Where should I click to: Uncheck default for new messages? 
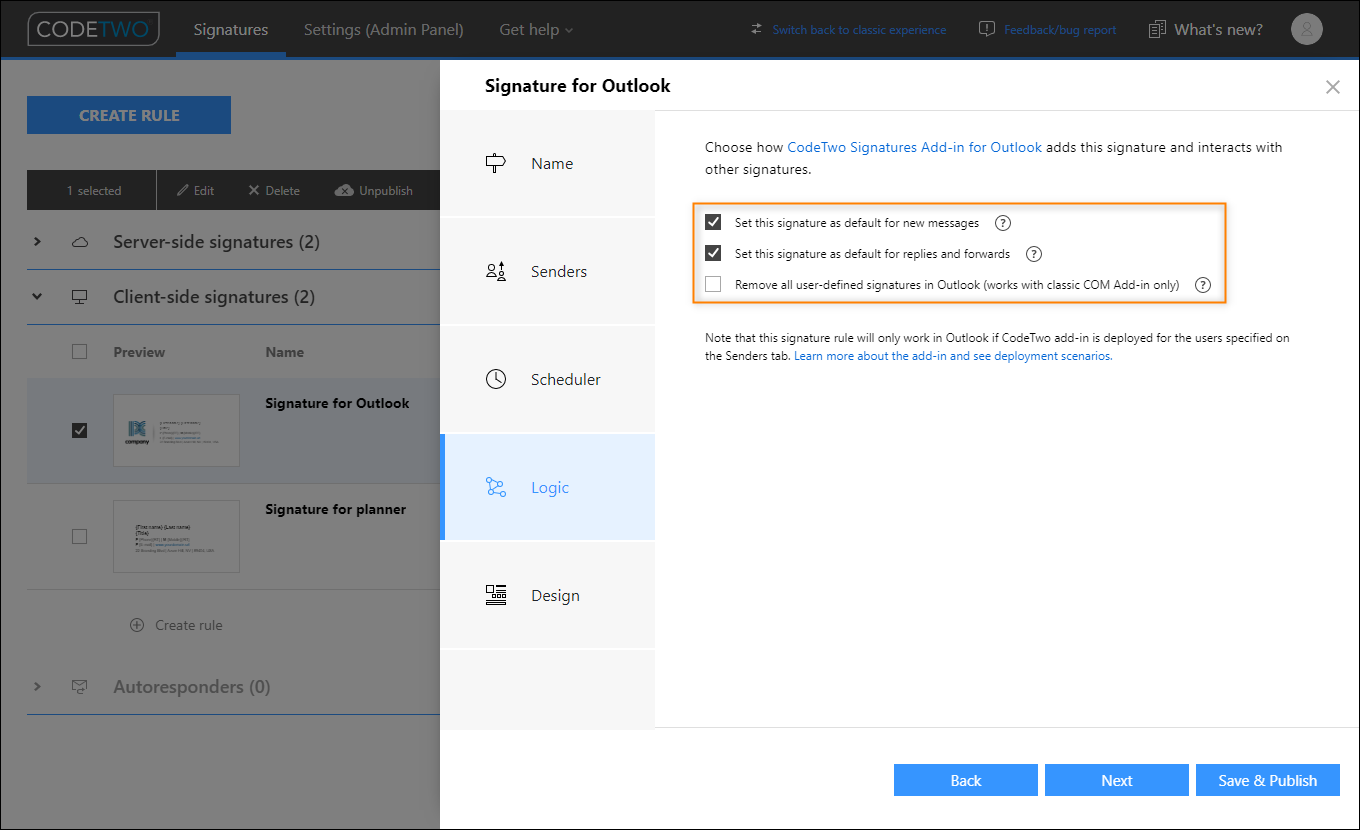click(x=713, y=222)
